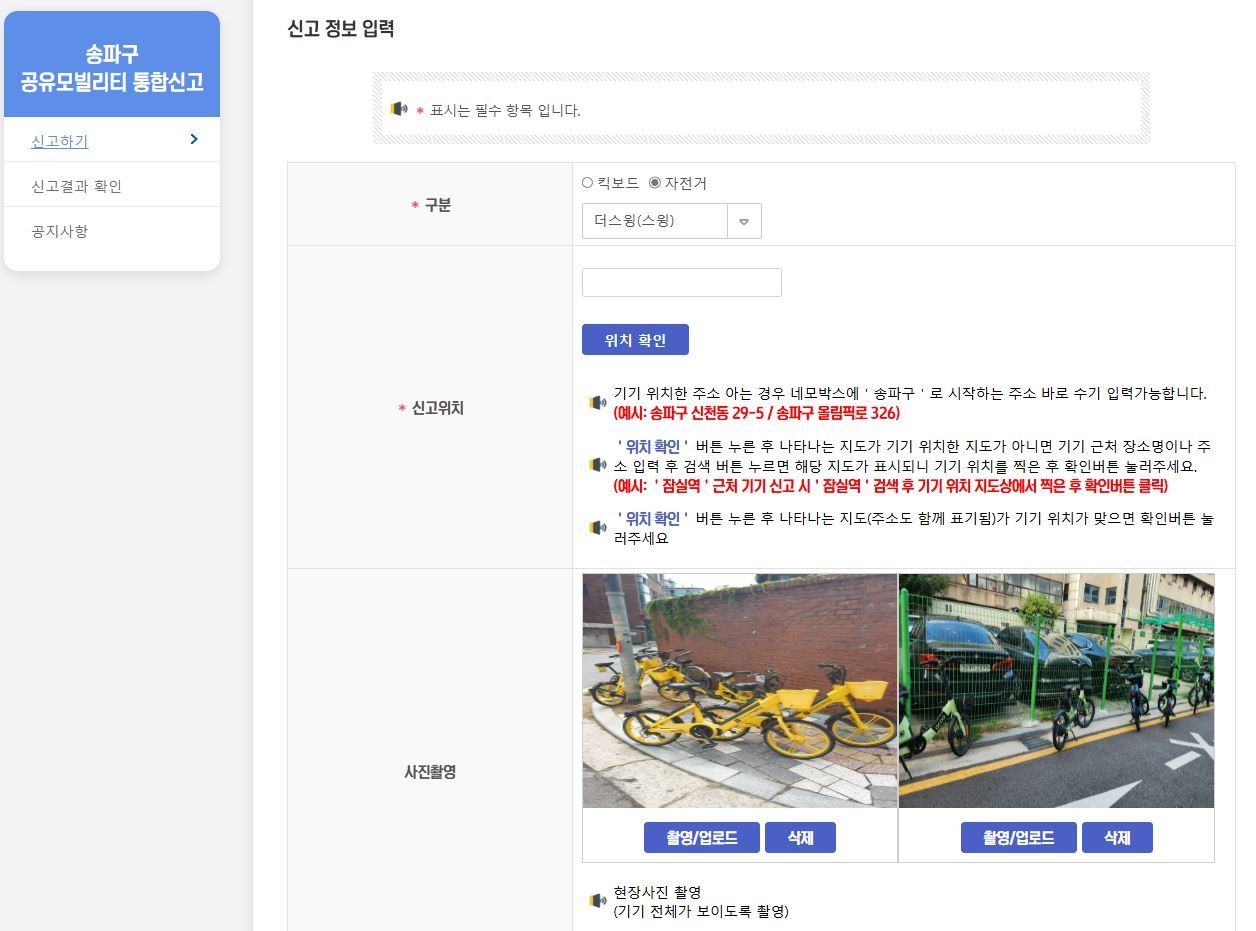Image resolution: width=1256 pixels, height=931 pixels.
Task: Click the address input field
Action: pos(681,282)
